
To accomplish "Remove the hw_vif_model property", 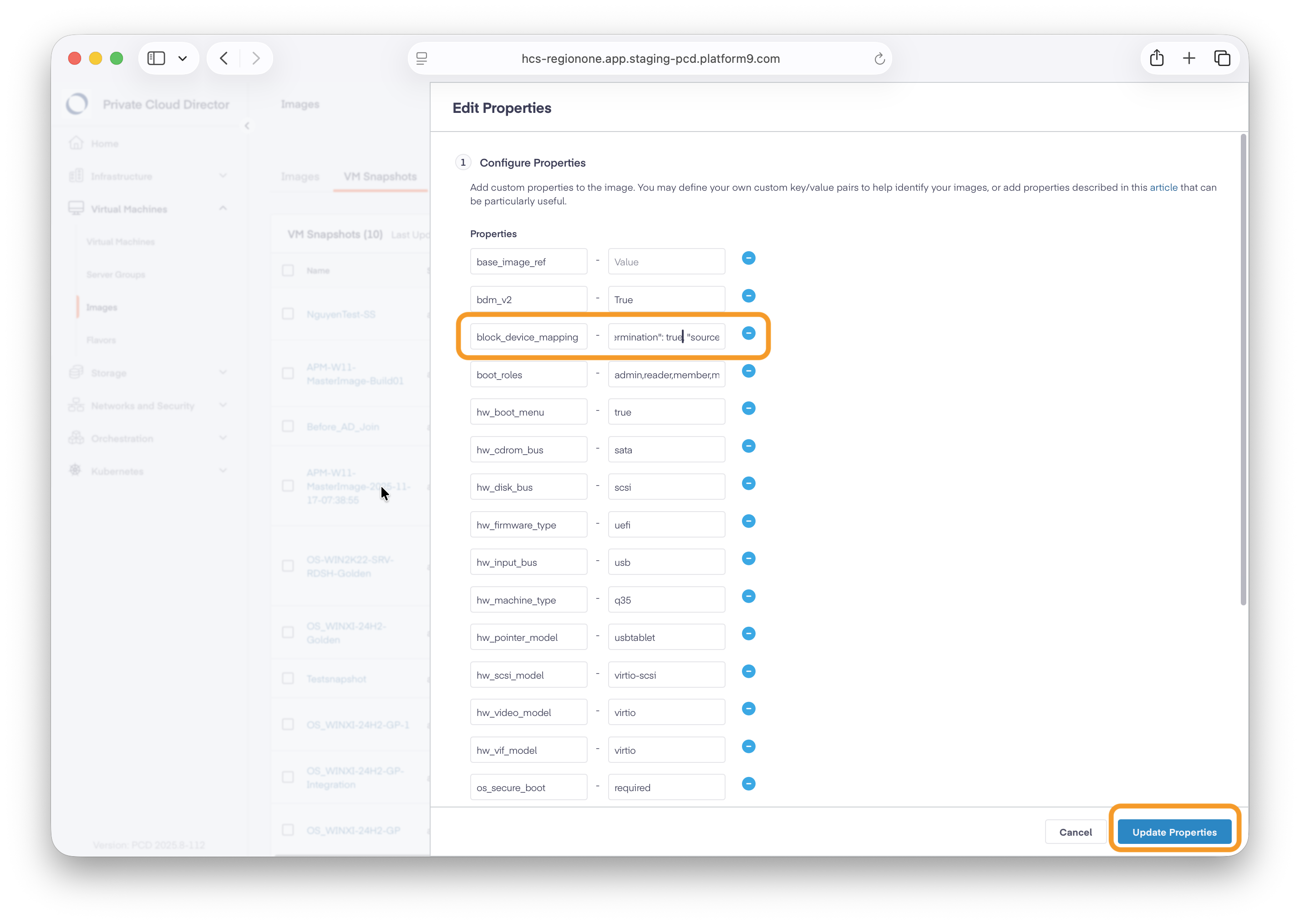I will coord(748,746).
